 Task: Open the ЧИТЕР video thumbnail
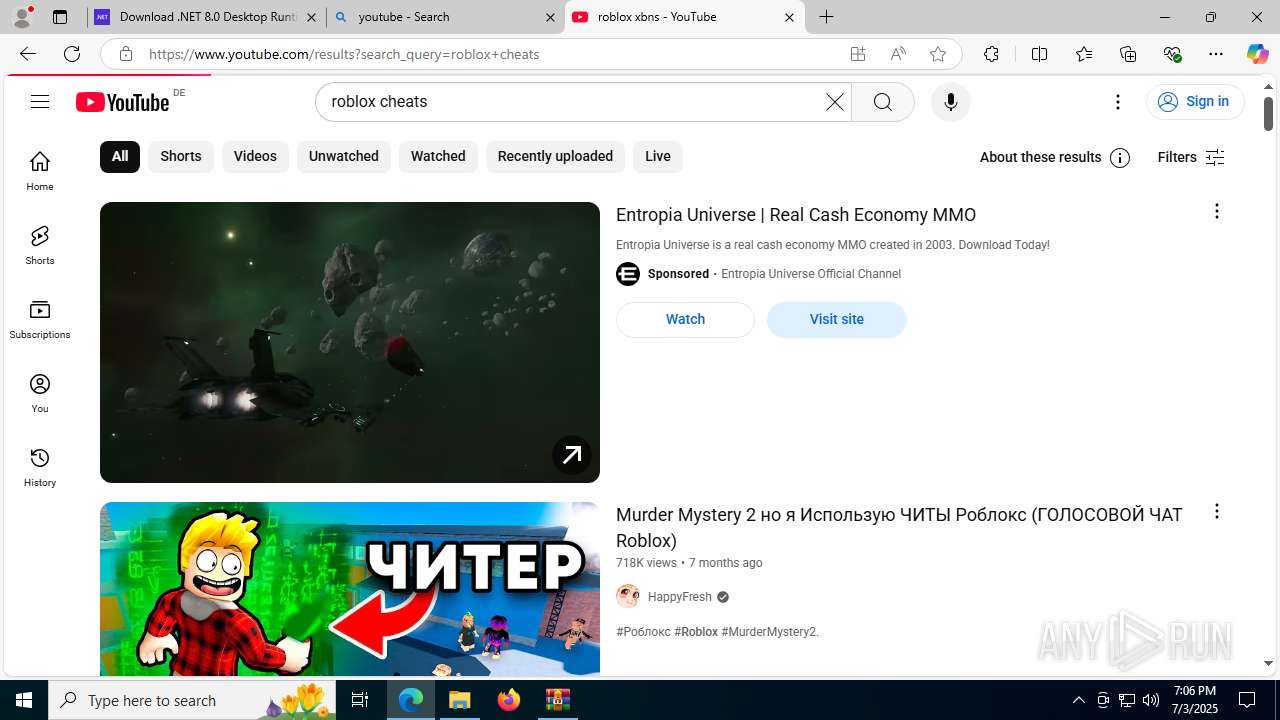350,589
